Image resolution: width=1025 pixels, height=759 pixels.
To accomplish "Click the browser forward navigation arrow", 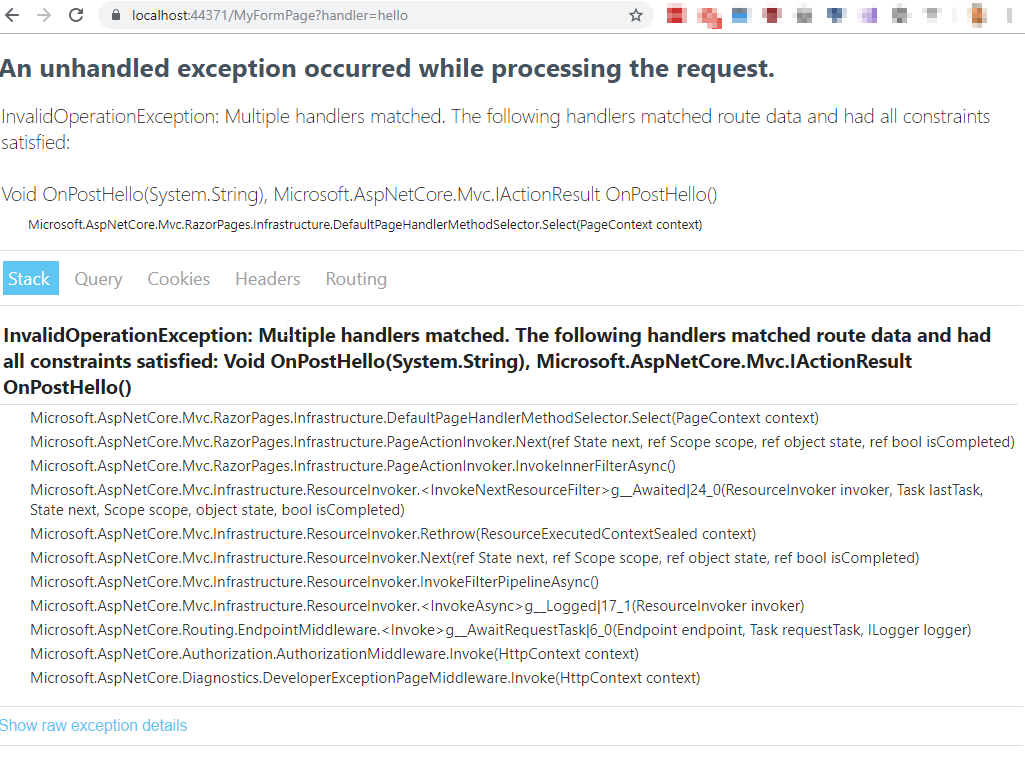I will point(44,15).
